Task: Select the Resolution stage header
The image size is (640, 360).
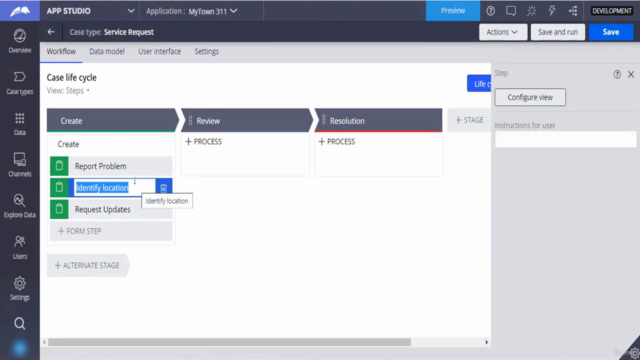Action: [x=378, y=120]
